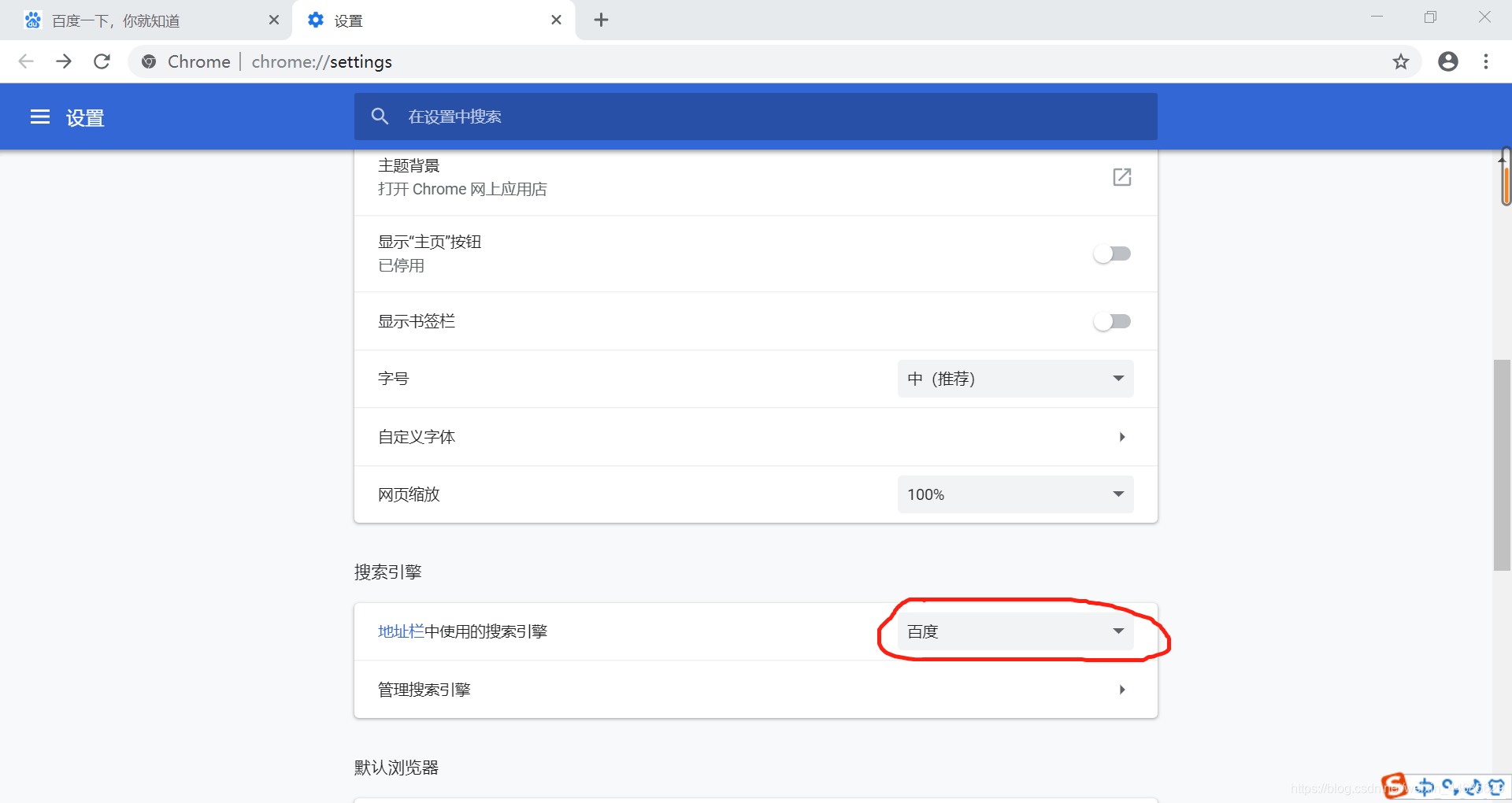This screenshot has width=1512, height=803.
Task: Expand the 自定义字体 row arrow
Action: [1121, 437]
